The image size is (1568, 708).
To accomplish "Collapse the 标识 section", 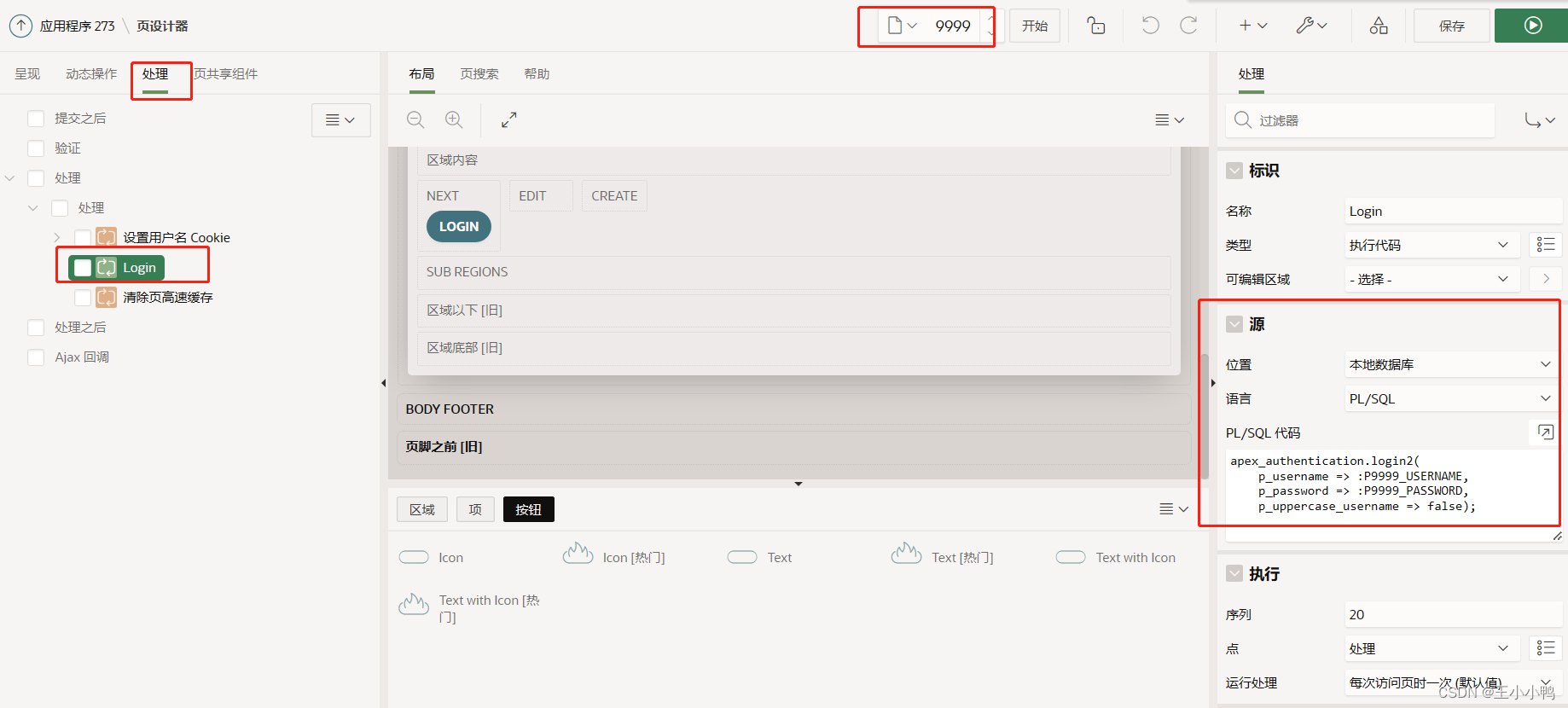I will [x=1234, y=171].
